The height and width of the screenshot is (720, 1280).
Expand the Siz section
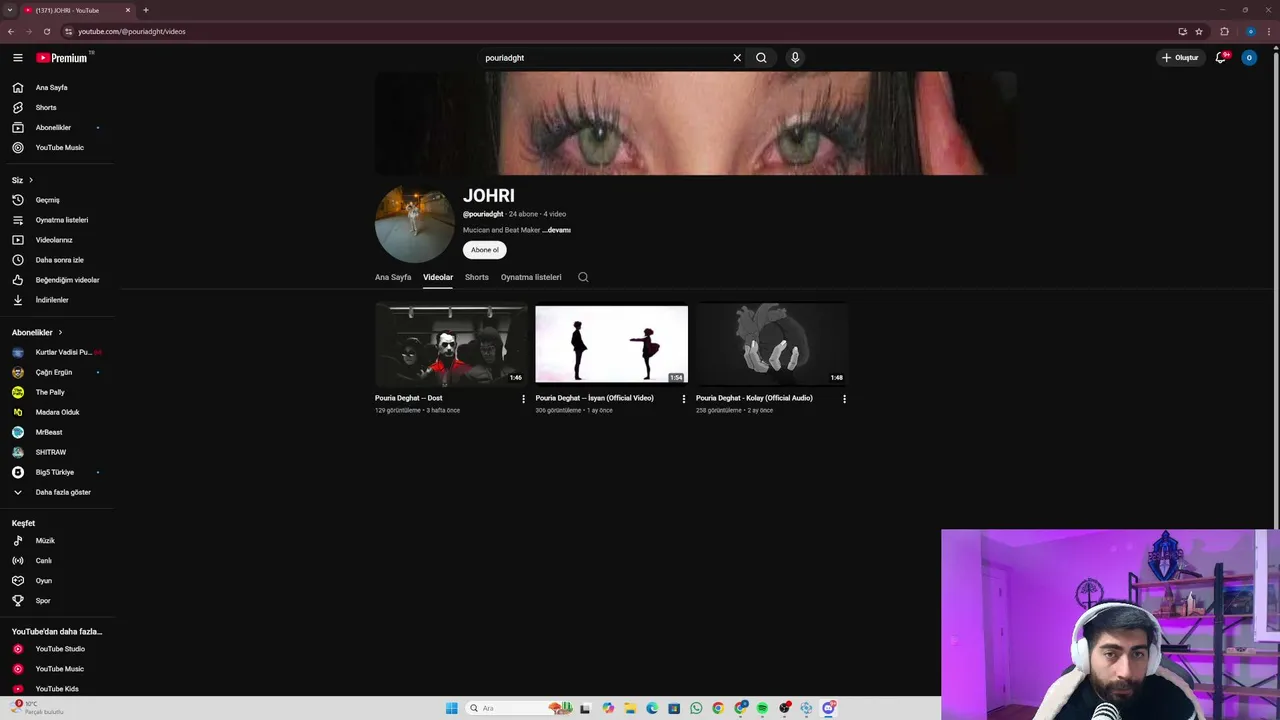click(23, 180)
